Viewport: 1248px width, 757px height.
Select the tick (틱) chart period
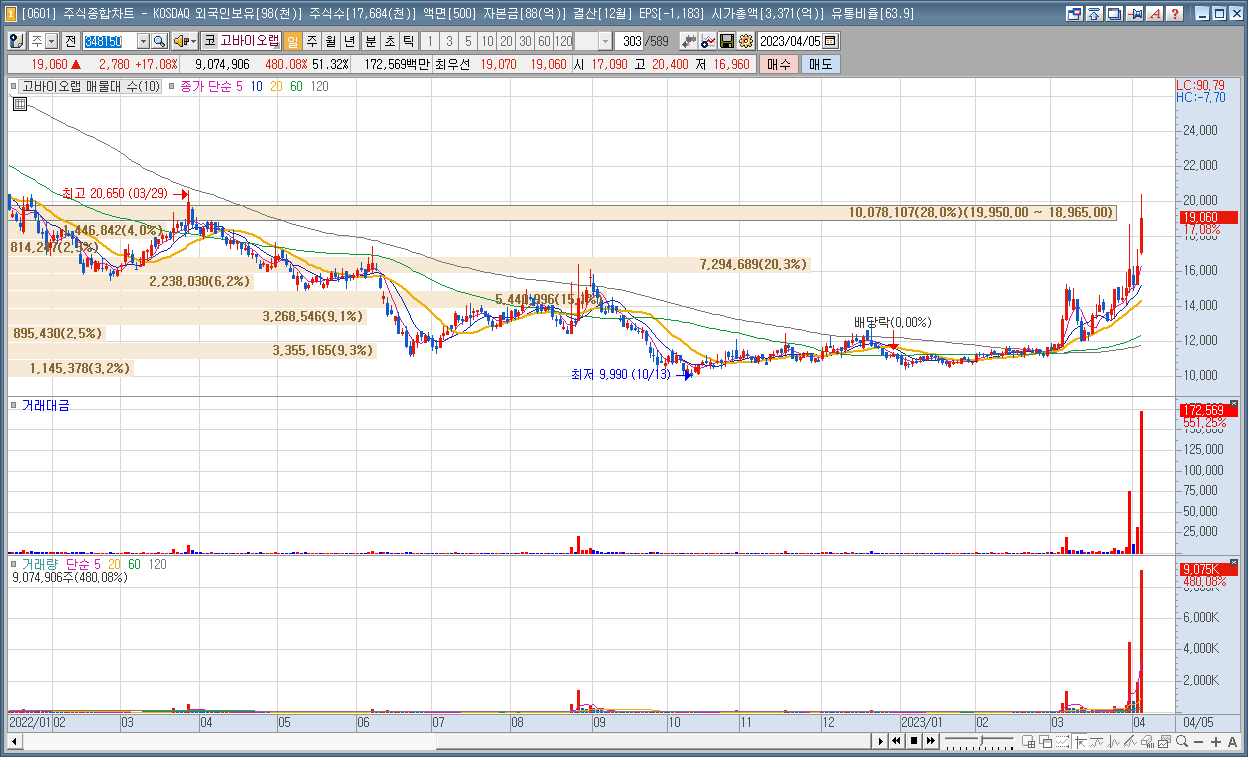tap(408, 41)
